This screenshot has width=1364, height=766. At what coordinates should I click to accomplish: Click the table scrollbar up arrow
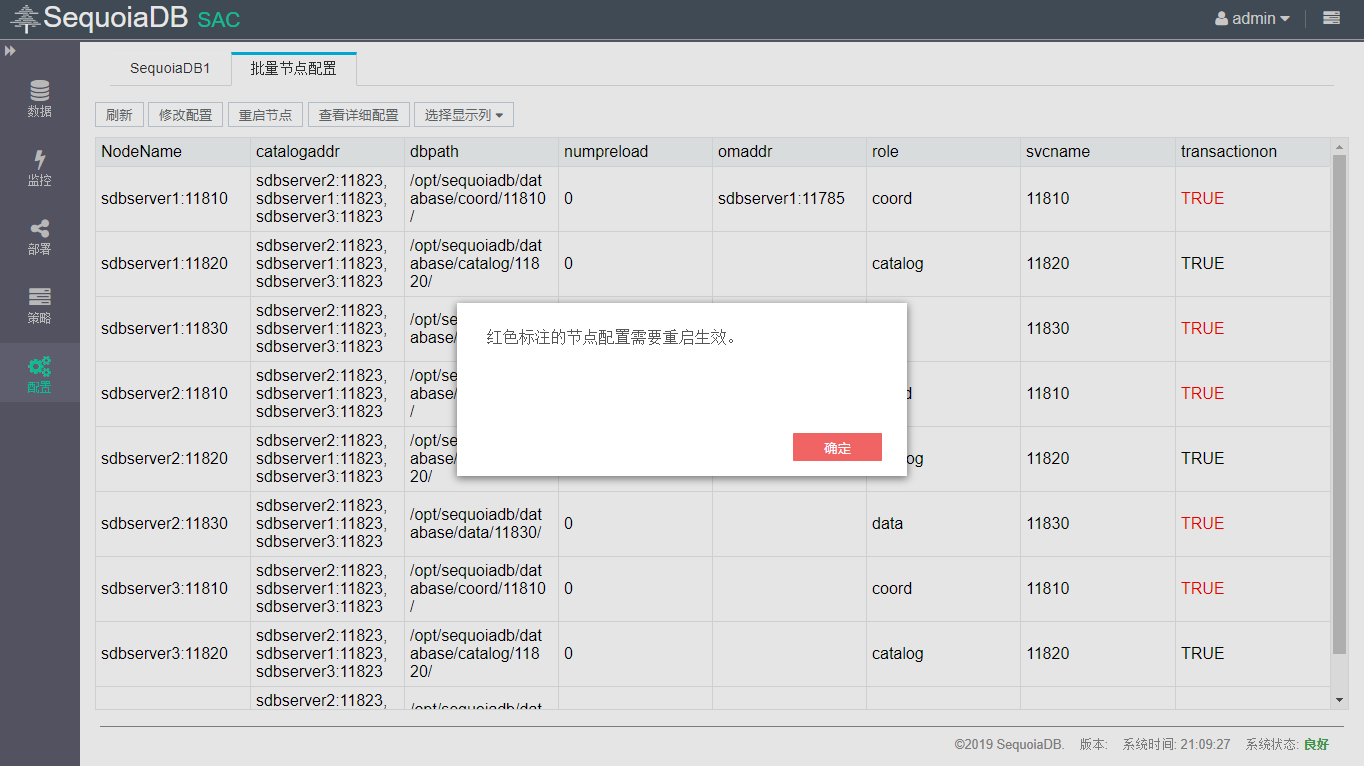(x=1340, y=146)
